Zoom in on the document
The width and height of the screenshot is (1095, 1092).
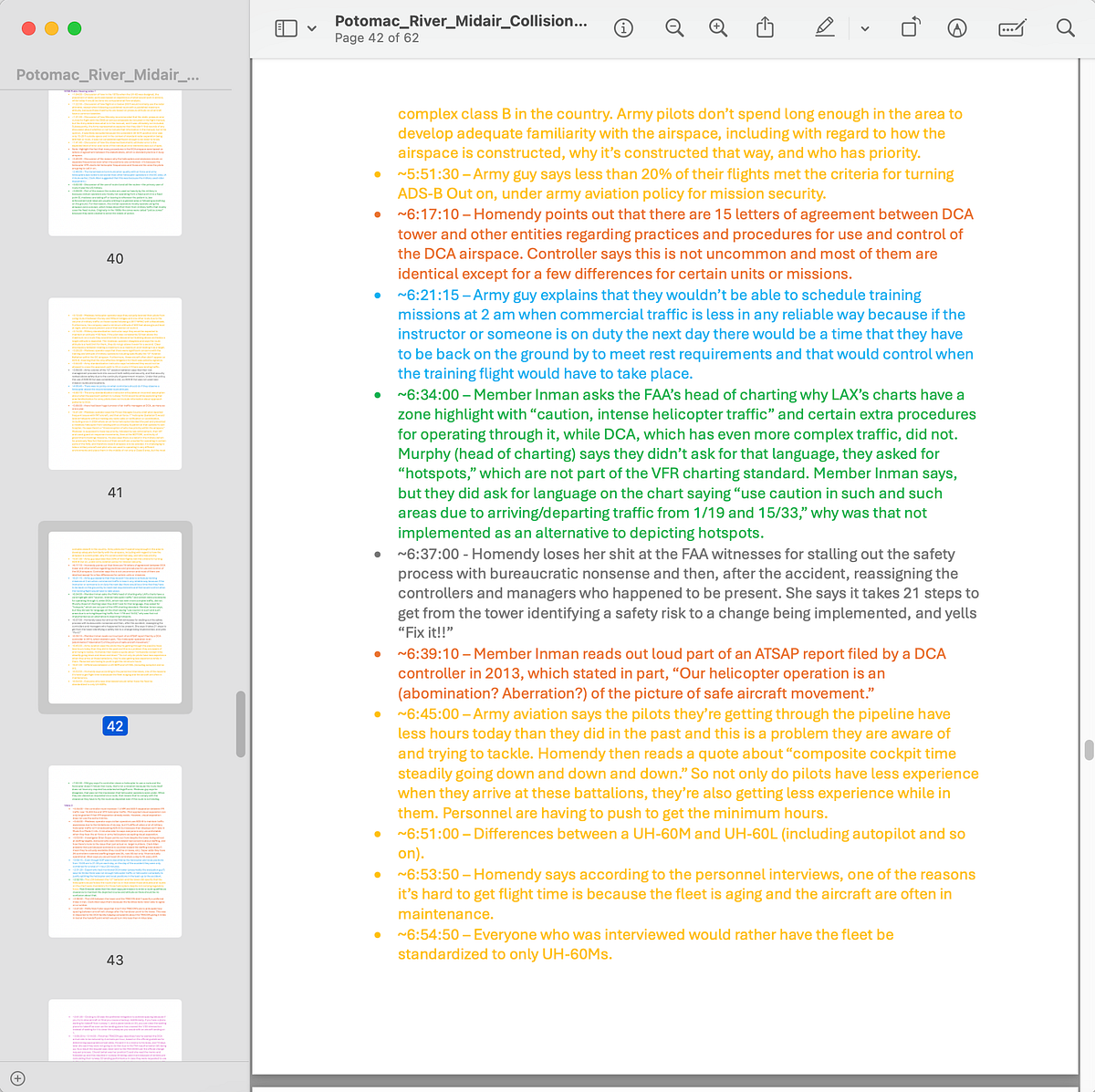(719, 28)
